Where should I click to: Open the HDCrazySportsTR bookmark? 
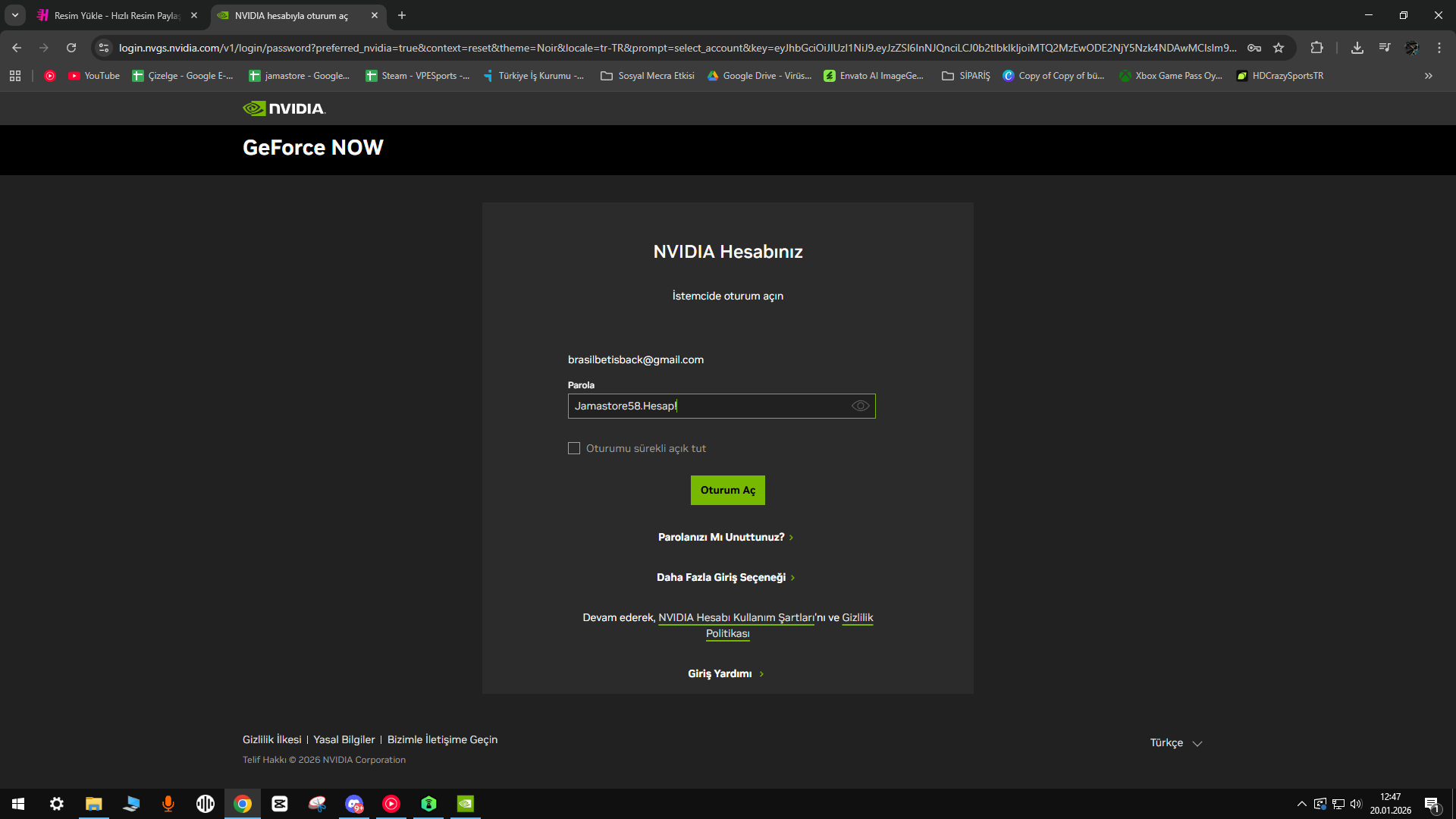click(x=1280, y=76)
